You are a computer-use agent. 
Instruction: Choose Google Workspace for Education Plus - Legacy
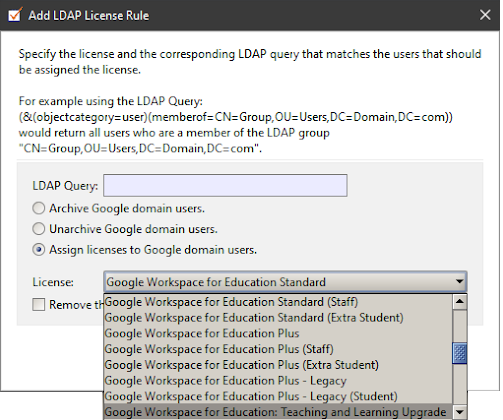[x=278, y=381]
